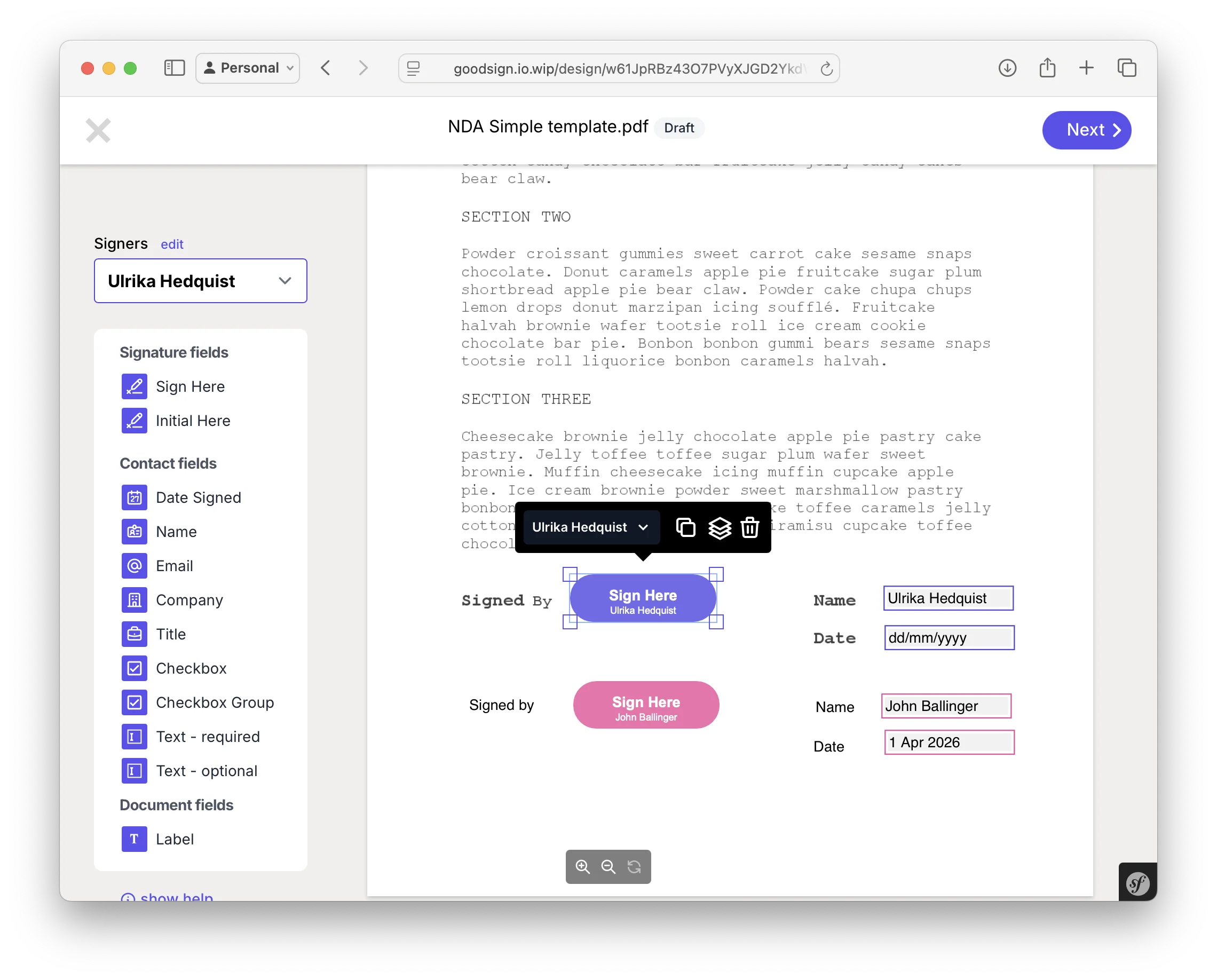The width and height of the screenshot is (1217, 980).
Task: Delete the selected Sign Here field
Action: [749, 527]
